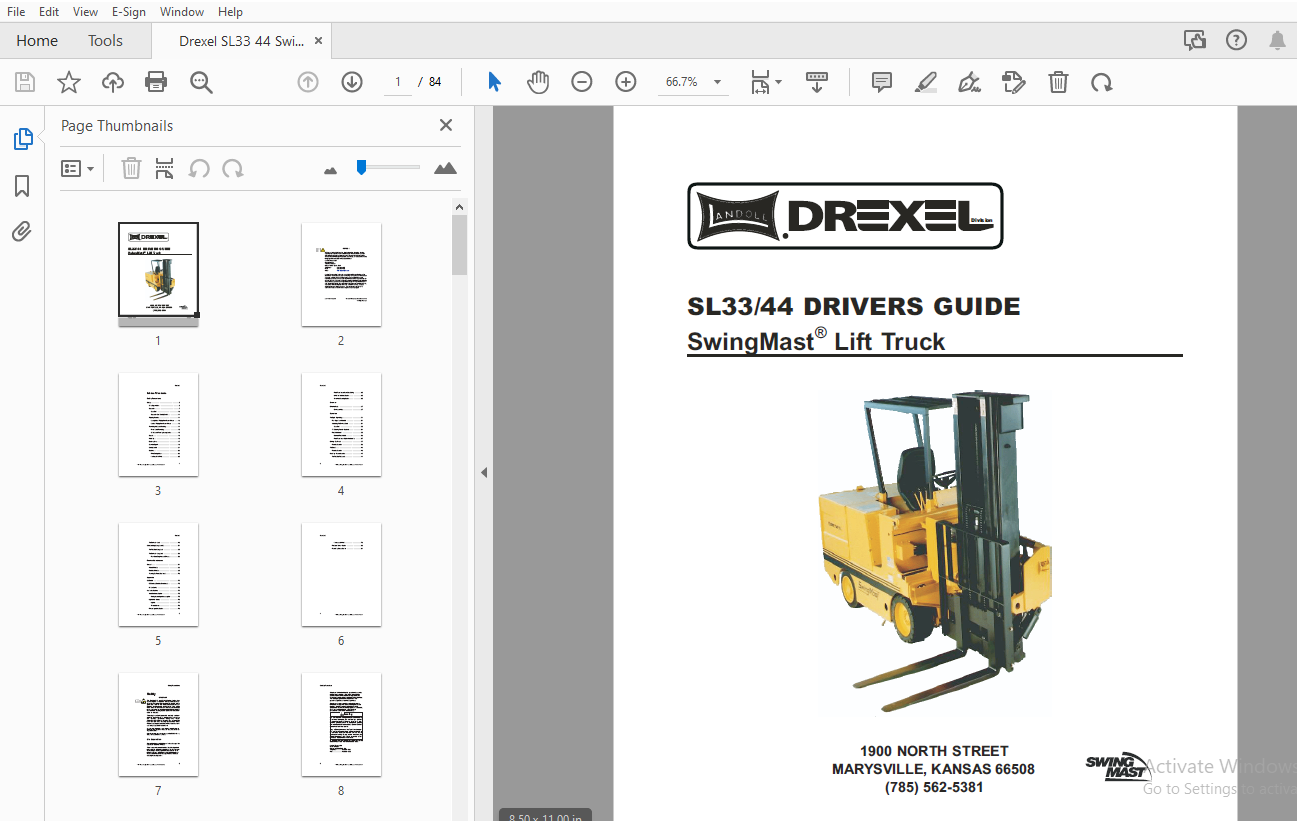Open thumbnails panel options dropdown

[78, 168]
